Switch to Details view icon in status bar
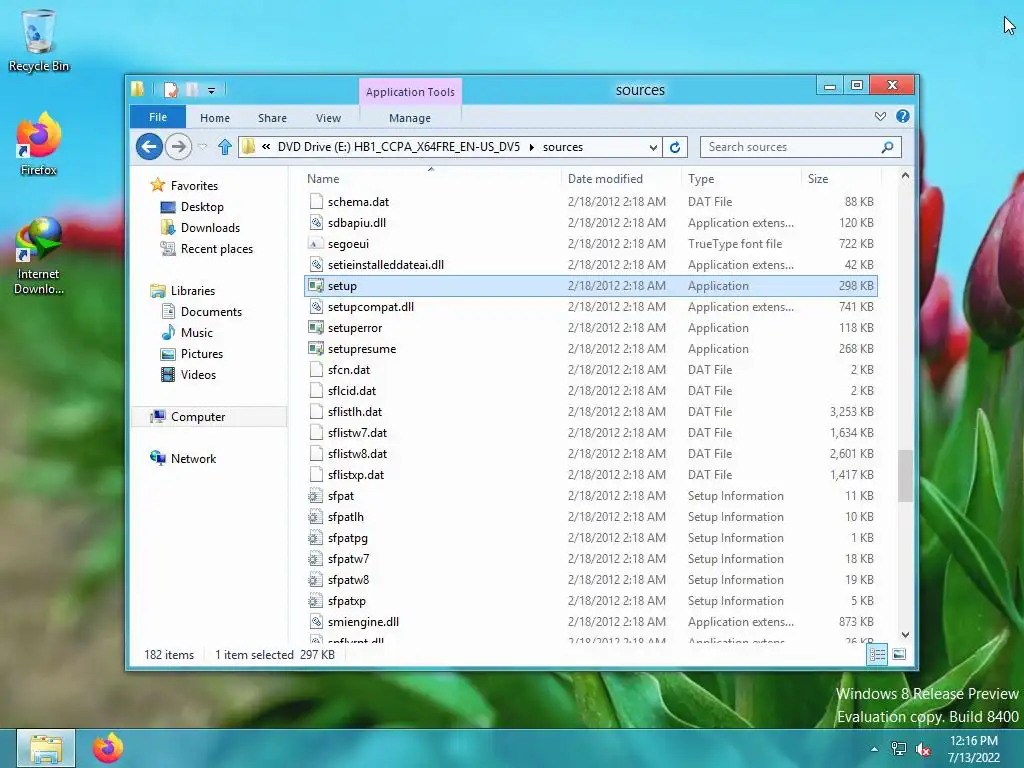The width and height of the screenshot is (1024, 768). point(877,654)
